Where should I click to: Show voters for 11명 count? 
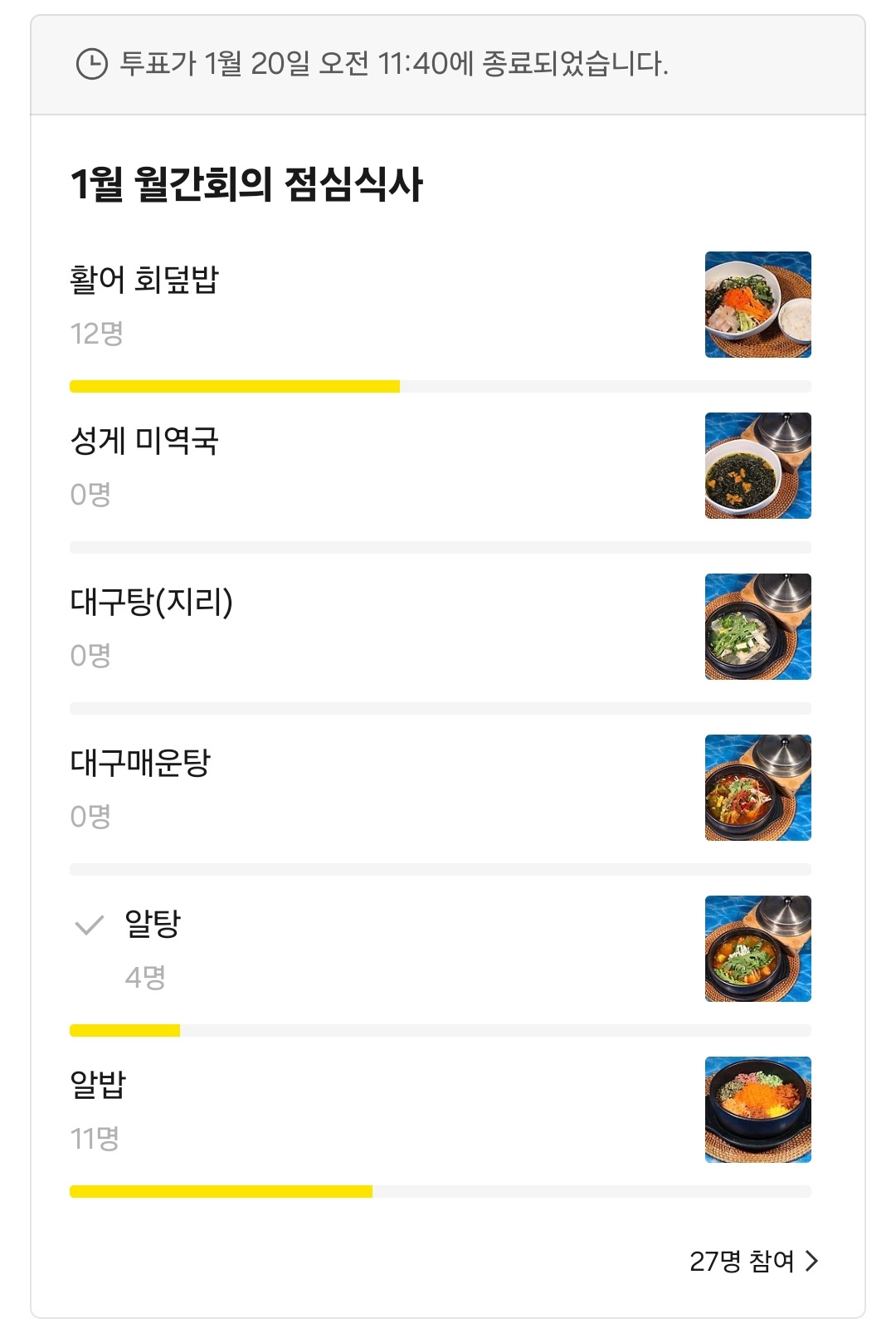pyautogui.click(x=95, y=1139)
